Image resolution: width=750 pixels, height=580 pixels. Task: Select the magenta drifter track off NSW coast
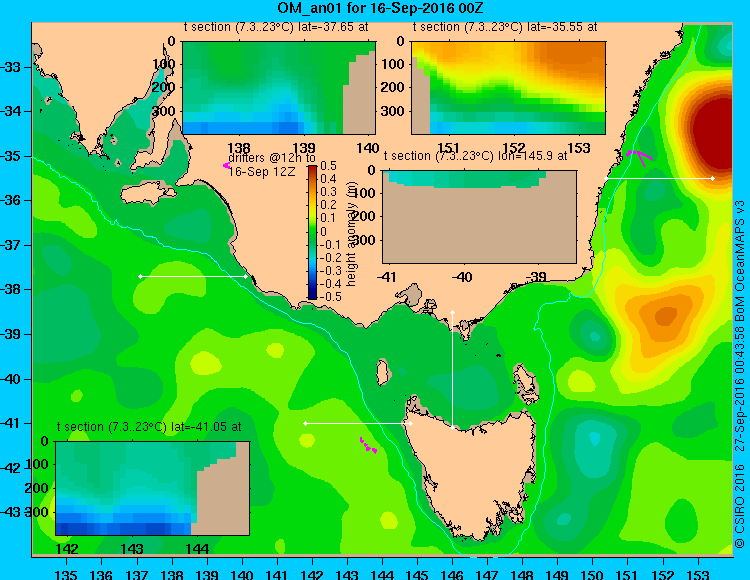639,157
